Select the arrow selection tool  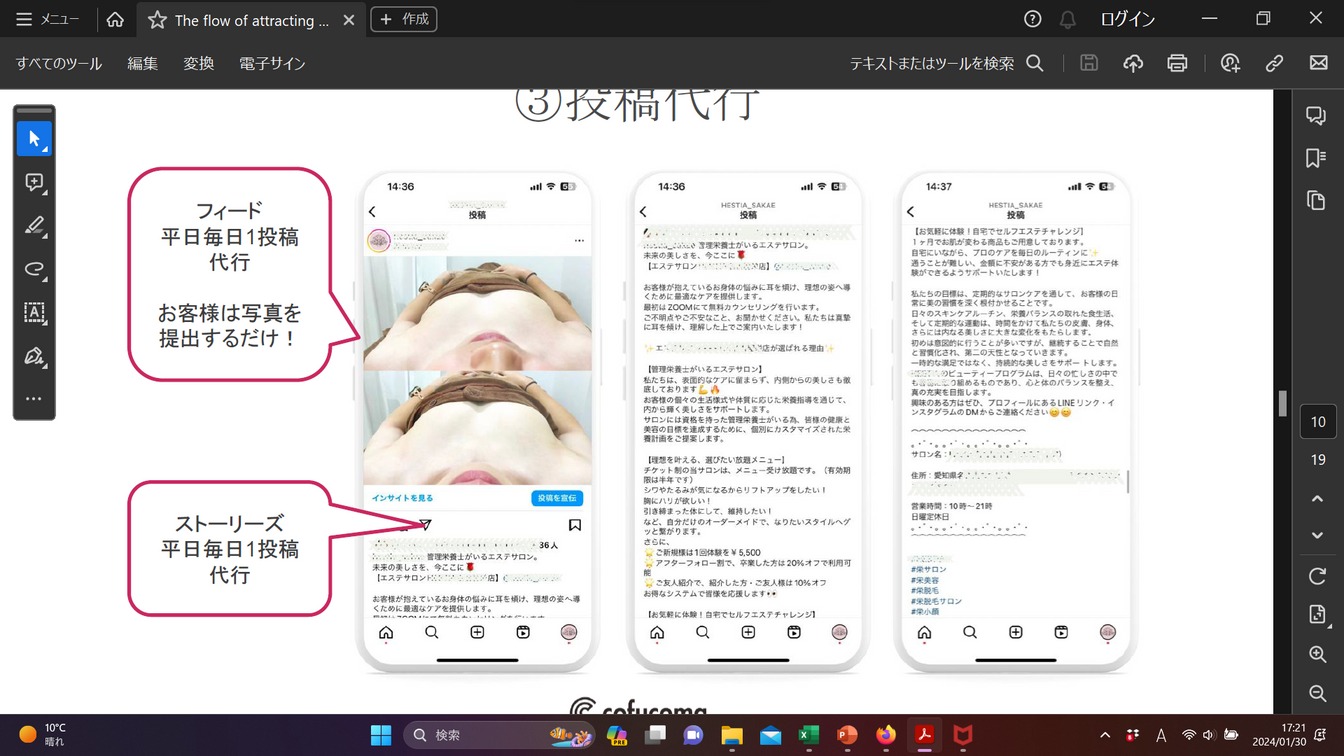pyautogui.click(x=34, y=139)
